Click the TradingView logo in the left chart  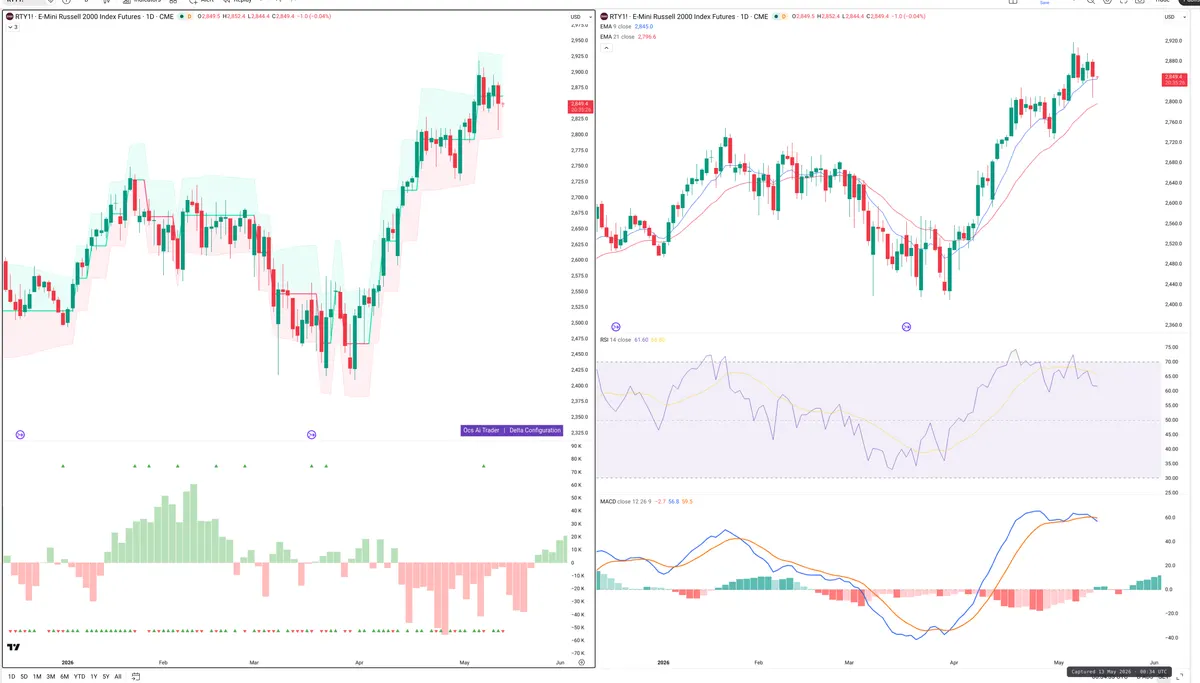pos(13,649)
